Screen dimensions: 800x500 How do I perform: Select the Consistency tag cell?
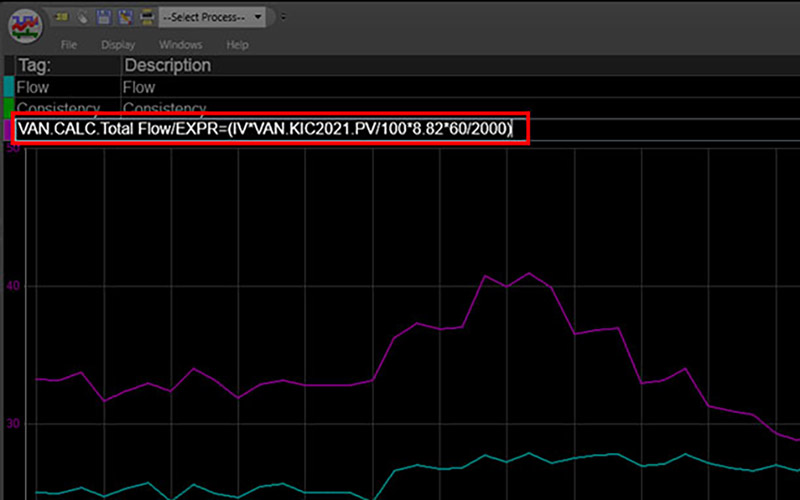[x=68, y=107]
